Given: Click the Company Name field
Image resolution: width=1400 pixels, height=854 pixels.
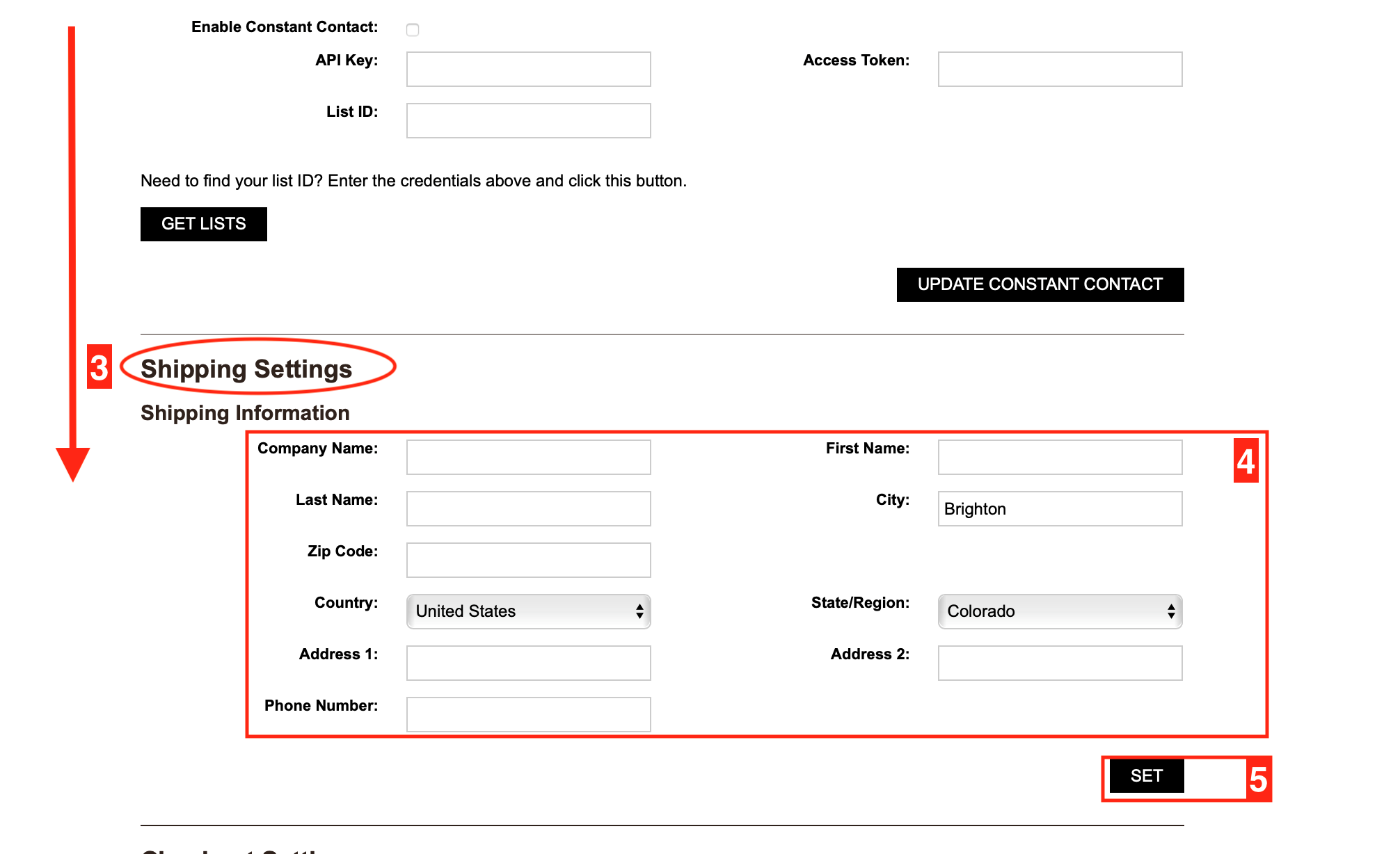Looking at the screenshot, I should pos(528,457).
